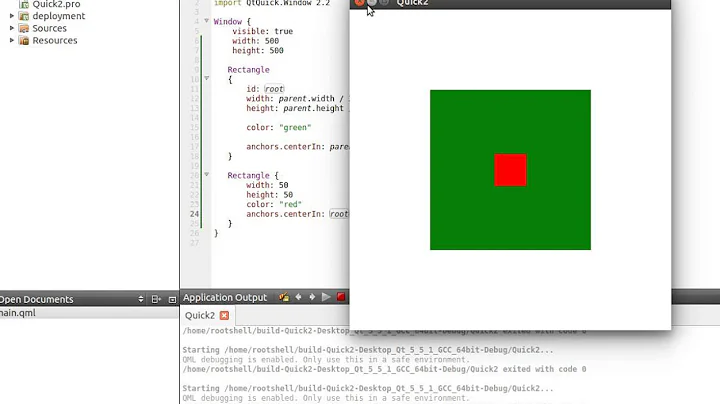Click the 'color: "green"' code line

coord(278,127)
